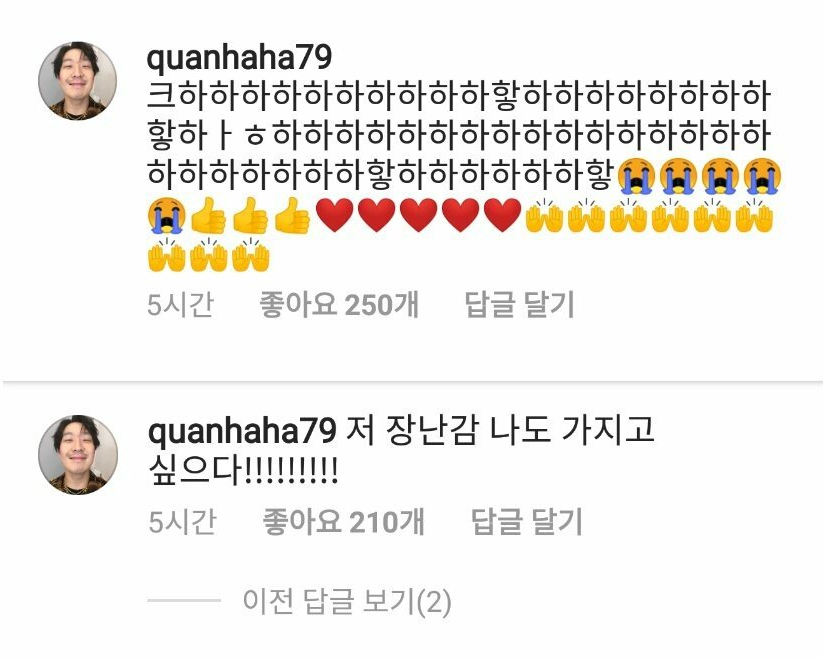Click the 5시간 timestamp beside 좋아요 250개
Image resolution: width=823 pixels, height=658 pixels.
tap(181, 304)
